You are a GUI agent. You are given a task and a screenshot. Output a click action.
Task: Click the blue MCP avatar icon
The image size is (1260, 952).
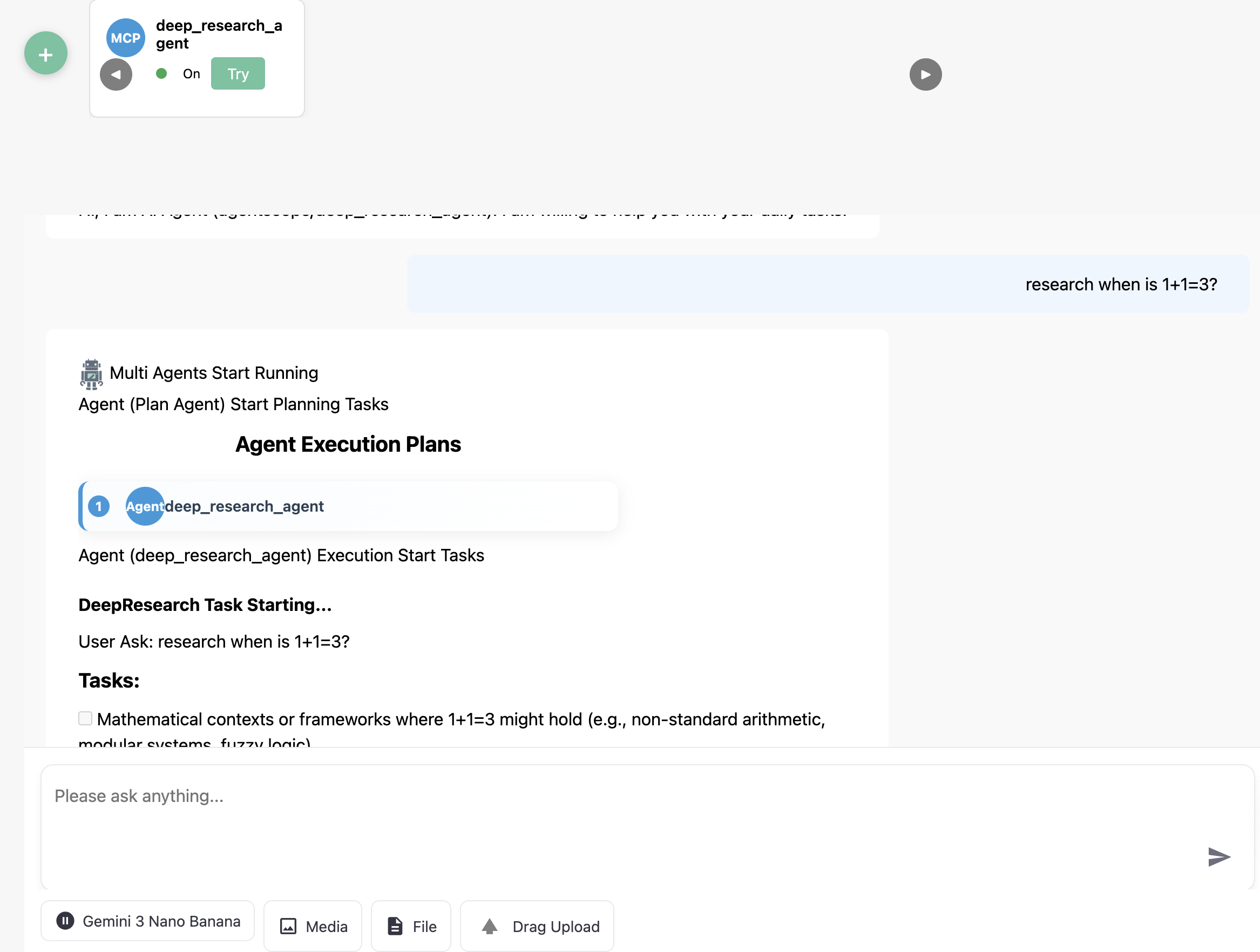pyautogui.click(x=125, y=38)
